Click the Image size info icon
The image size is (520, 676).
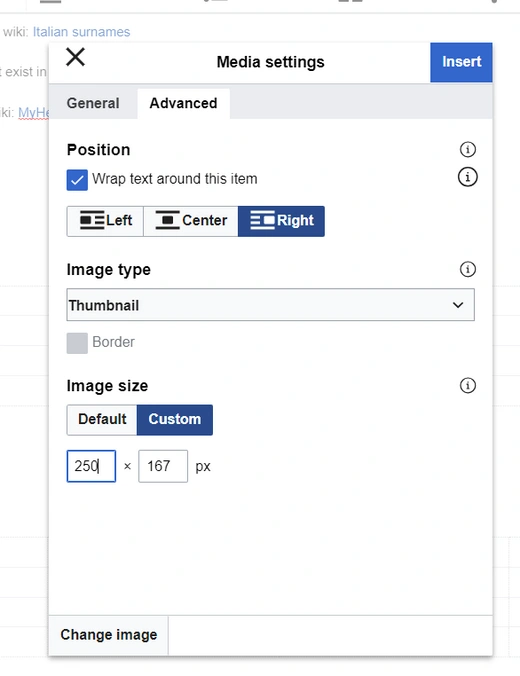pyautogui.click(x=468, y=385)
